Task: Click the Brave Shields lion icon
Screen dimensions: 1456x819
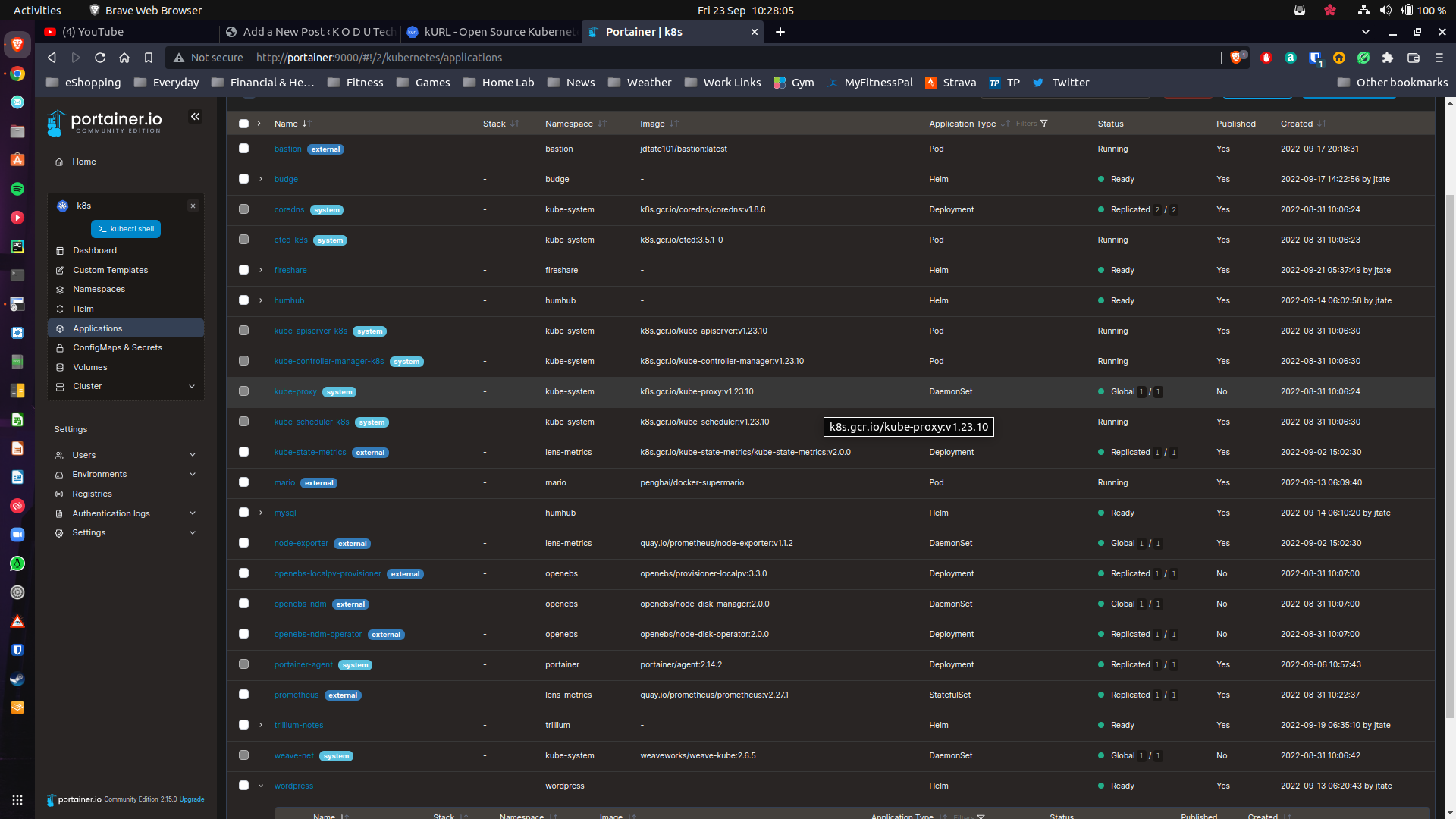Action: click(1237, 58)
